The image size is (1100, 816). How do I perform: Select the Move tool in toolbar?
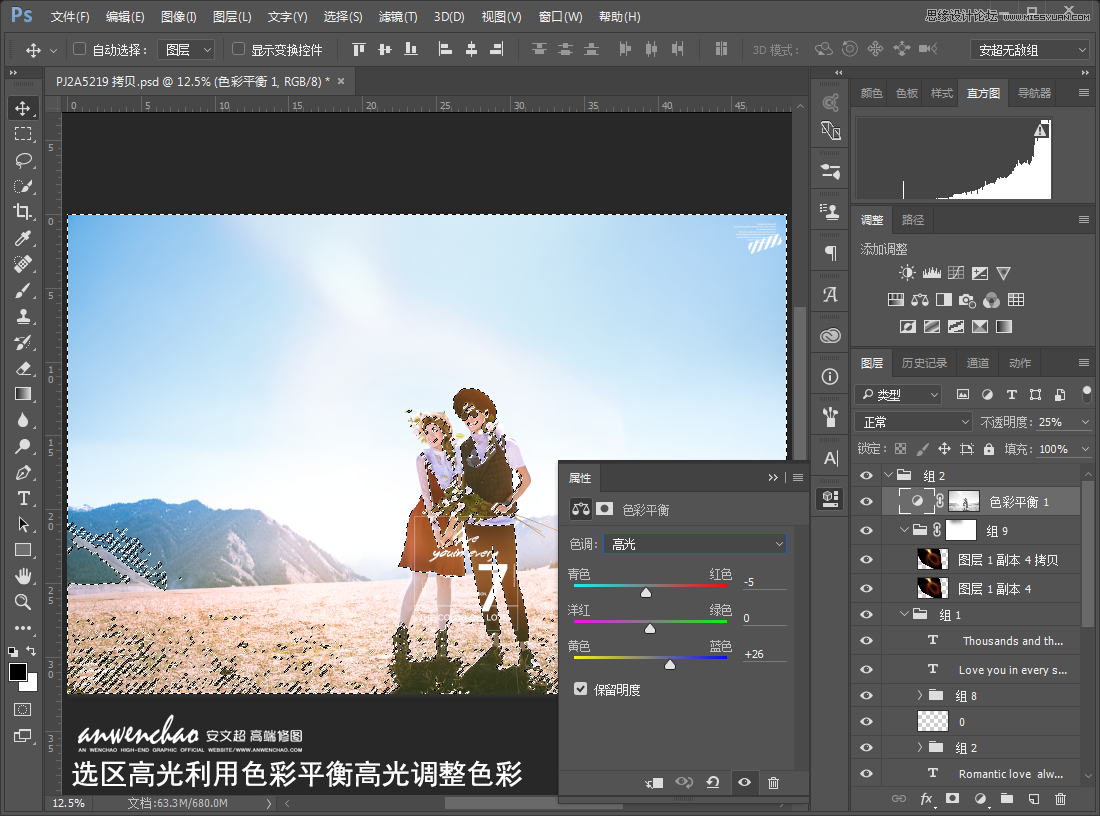coord(22,108)
